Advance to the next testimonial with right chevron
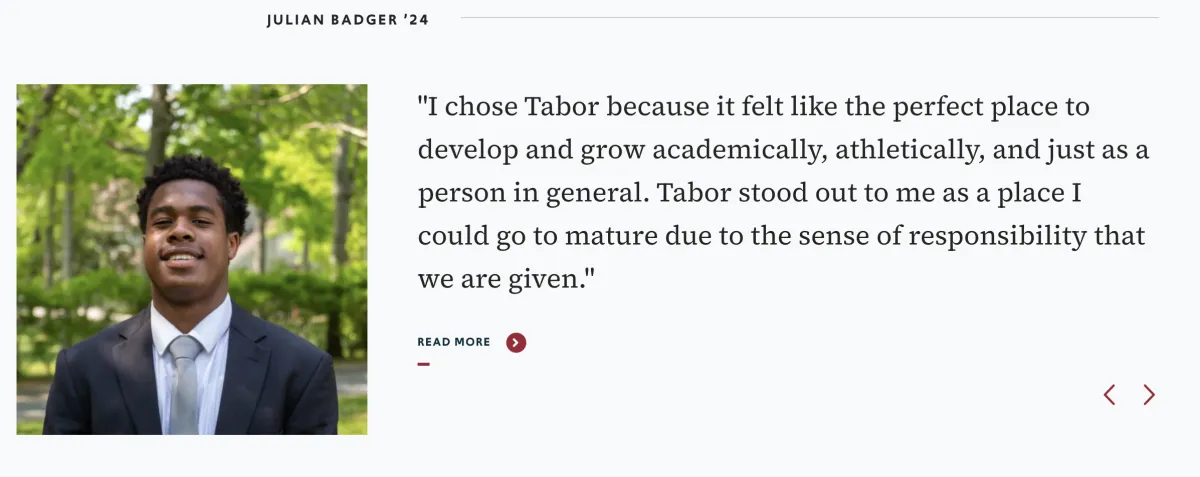1200x477 pixels. [1149, 395]
